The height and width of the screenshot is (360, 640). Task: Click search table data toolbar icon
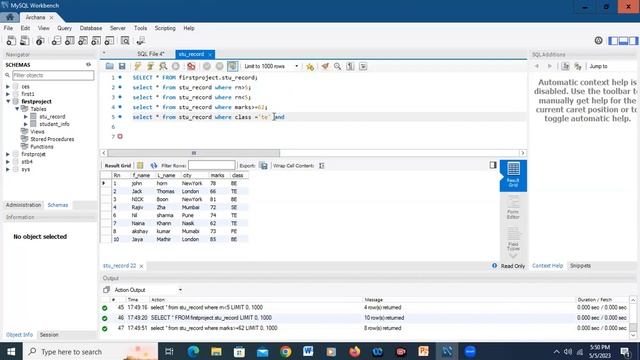coord(125,41)
